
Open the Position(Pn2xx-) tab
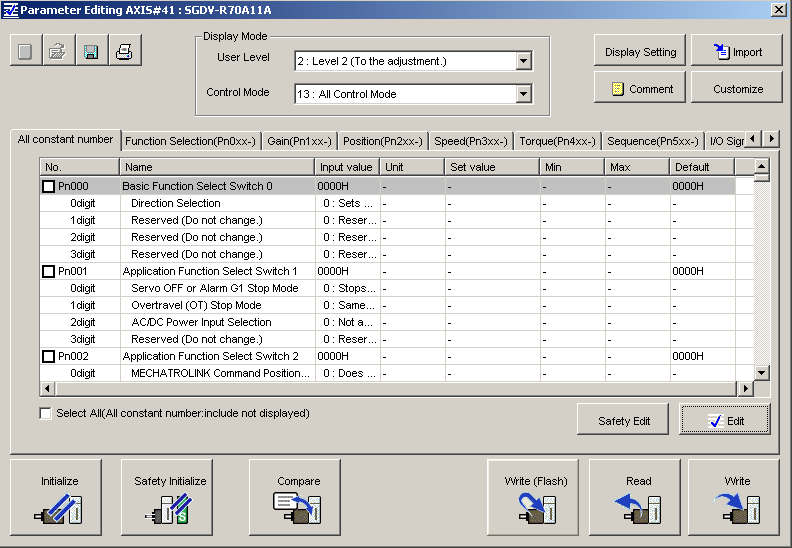pyautogui.click(x=383, y=141)
